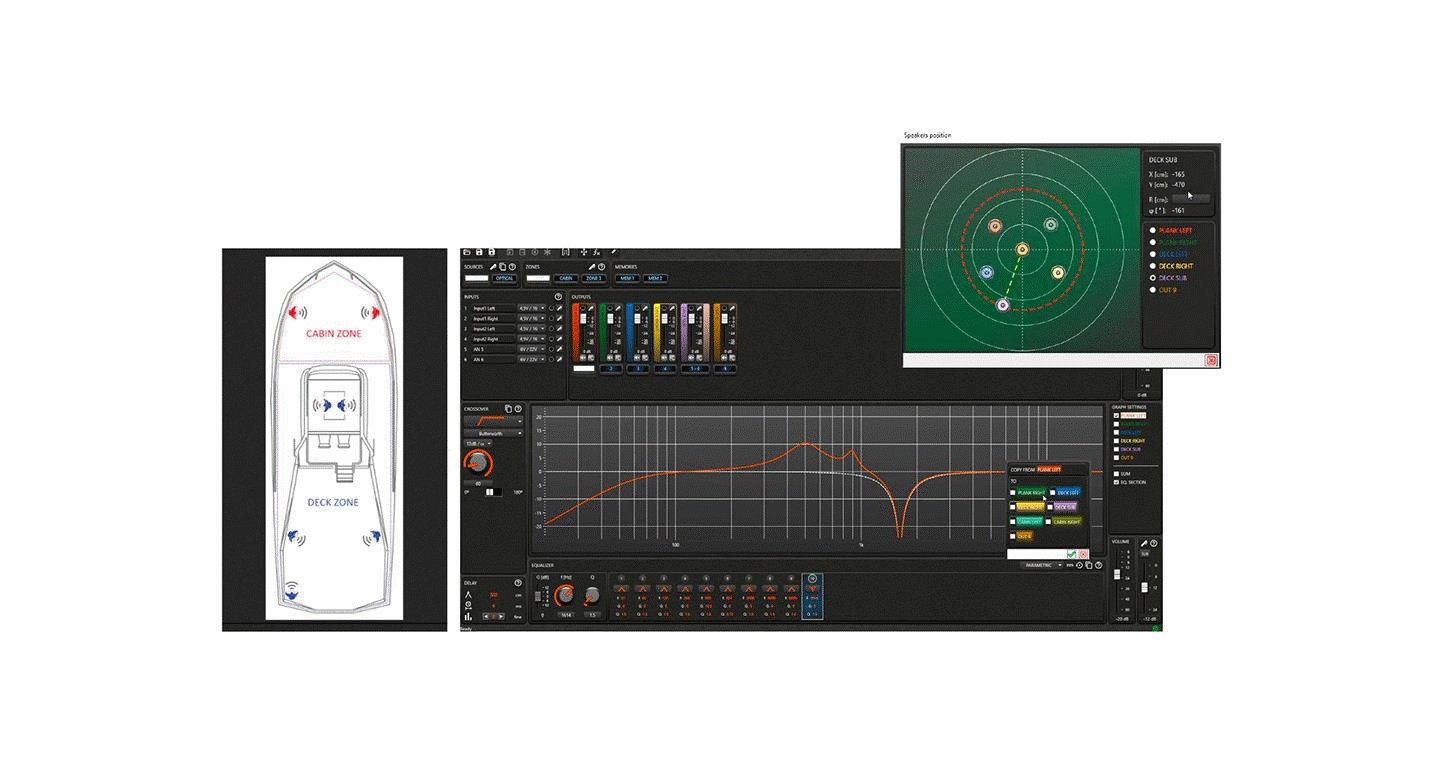Open the PARAMETRIC equalizer mode dropdown
The width and height of the screenshot is (1440, 768).
tap(1045, 566)
